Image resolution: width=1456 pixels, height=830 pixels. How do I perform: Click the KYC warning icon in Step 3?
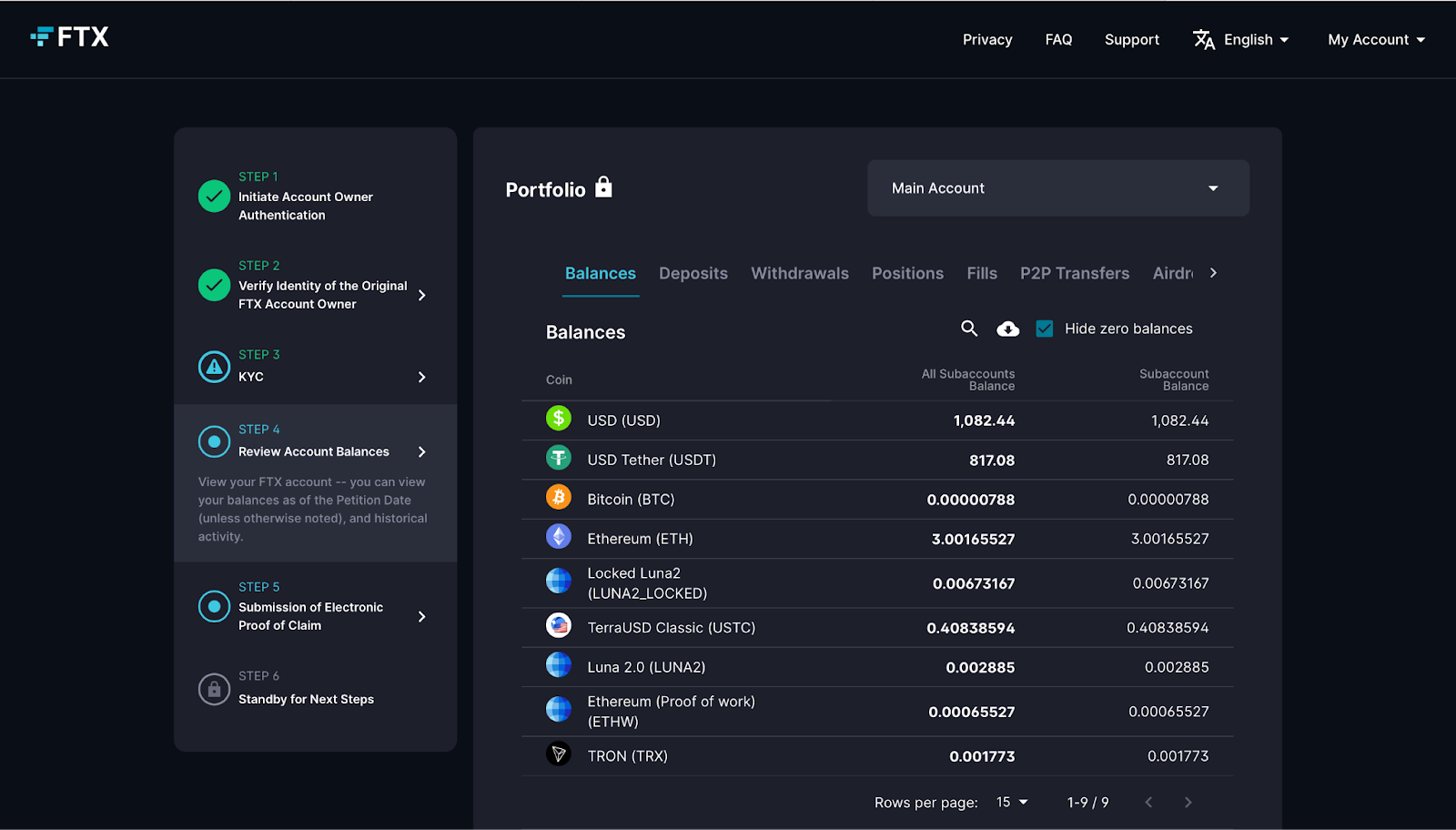pyautogui.click(x=214, y=367)
